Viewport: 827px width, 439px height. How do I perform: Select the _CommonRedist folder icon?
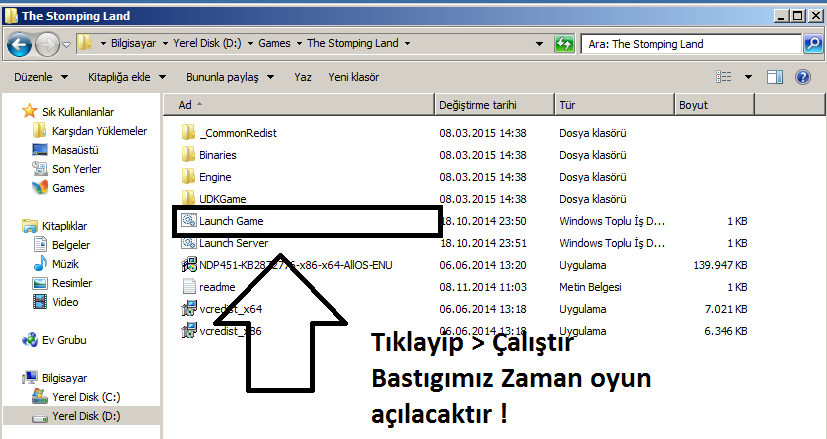click(188, 132)
